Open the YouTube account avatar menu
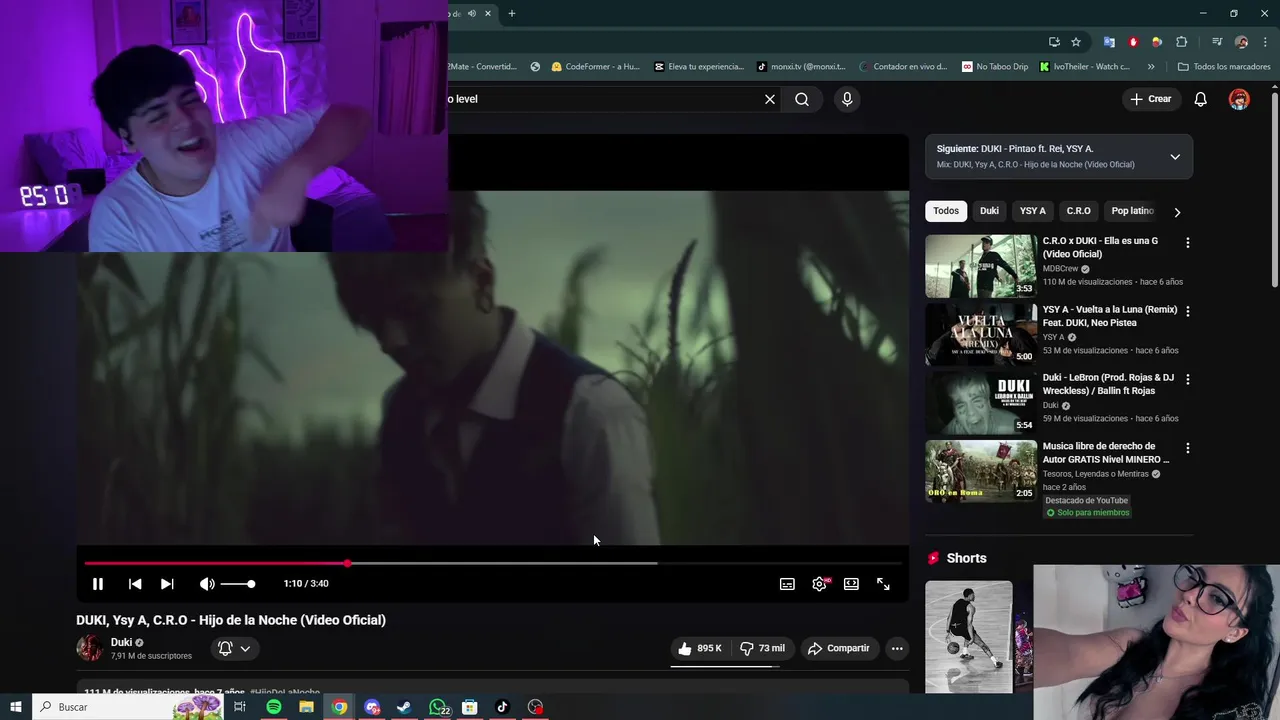Screen dimensions: 1280x720 (1239, 99)
